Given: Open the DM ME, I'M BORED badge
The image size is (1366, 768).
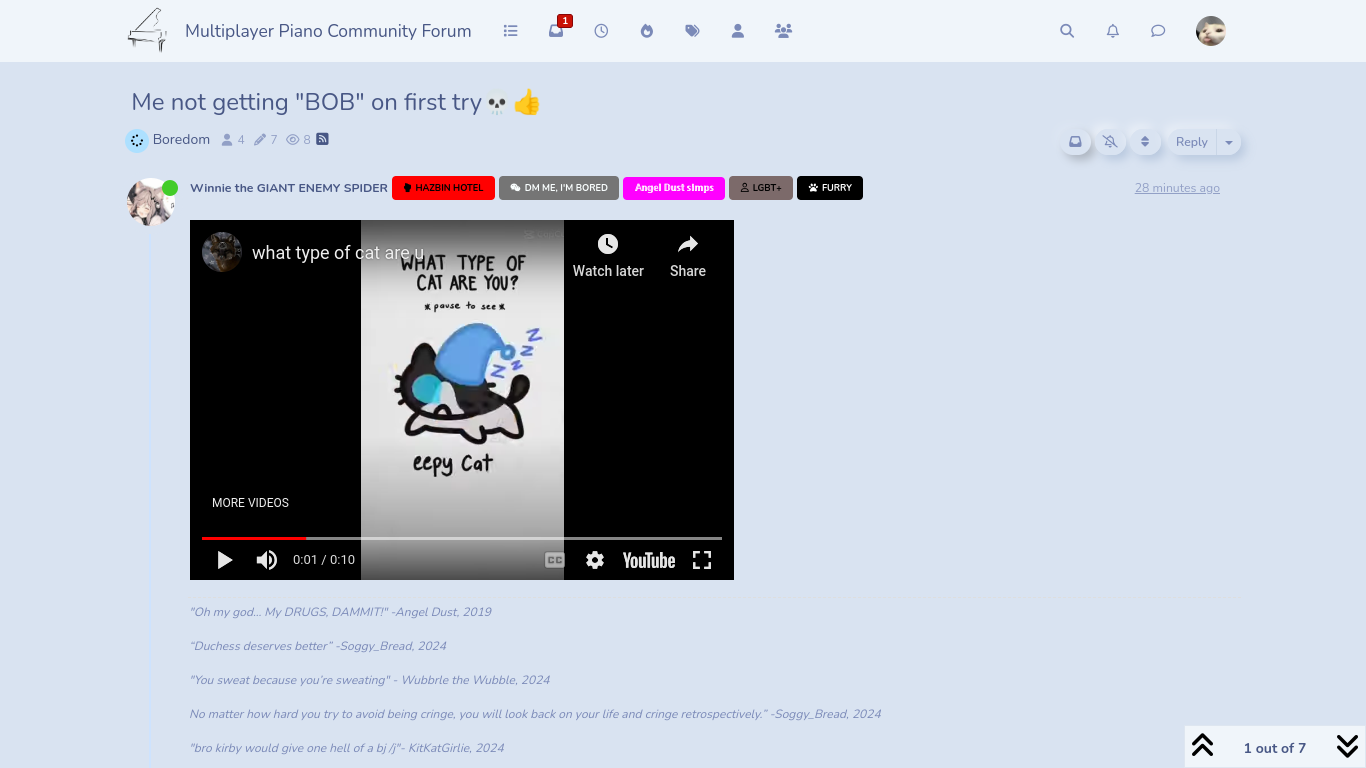Looking at the screenshot, I should [559, 188].
